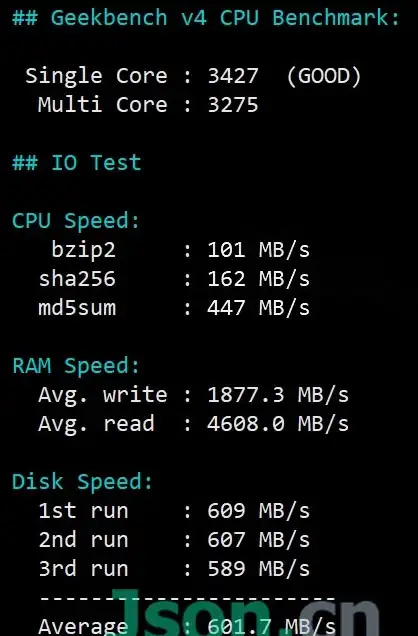The image size is (418, 636).
Task: Select the Avg. read value 4608.0 MB/s
Action: tap(278, 424)
